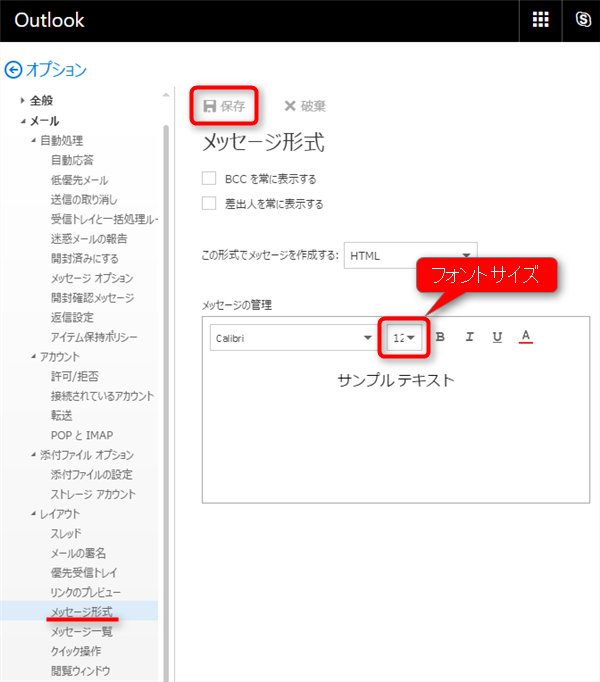Image resolution: width=600 pixels, height=682 pixels.
Task: Select メッセージ形式 in the tree
Action: point(81,612)
